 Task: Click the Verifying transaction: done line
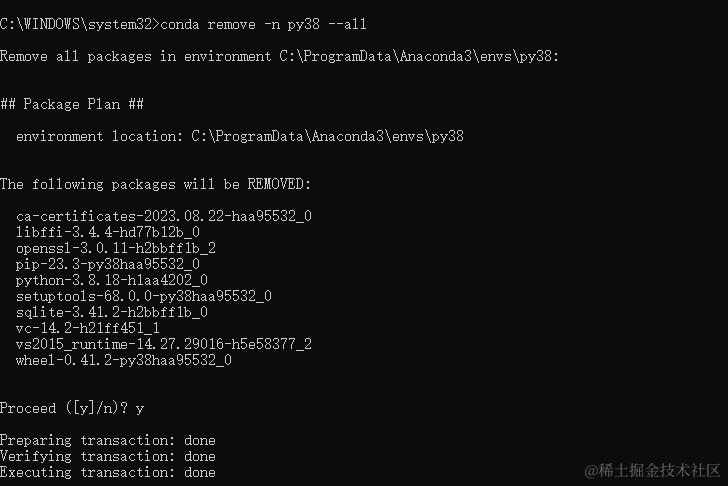click(108, 456)
